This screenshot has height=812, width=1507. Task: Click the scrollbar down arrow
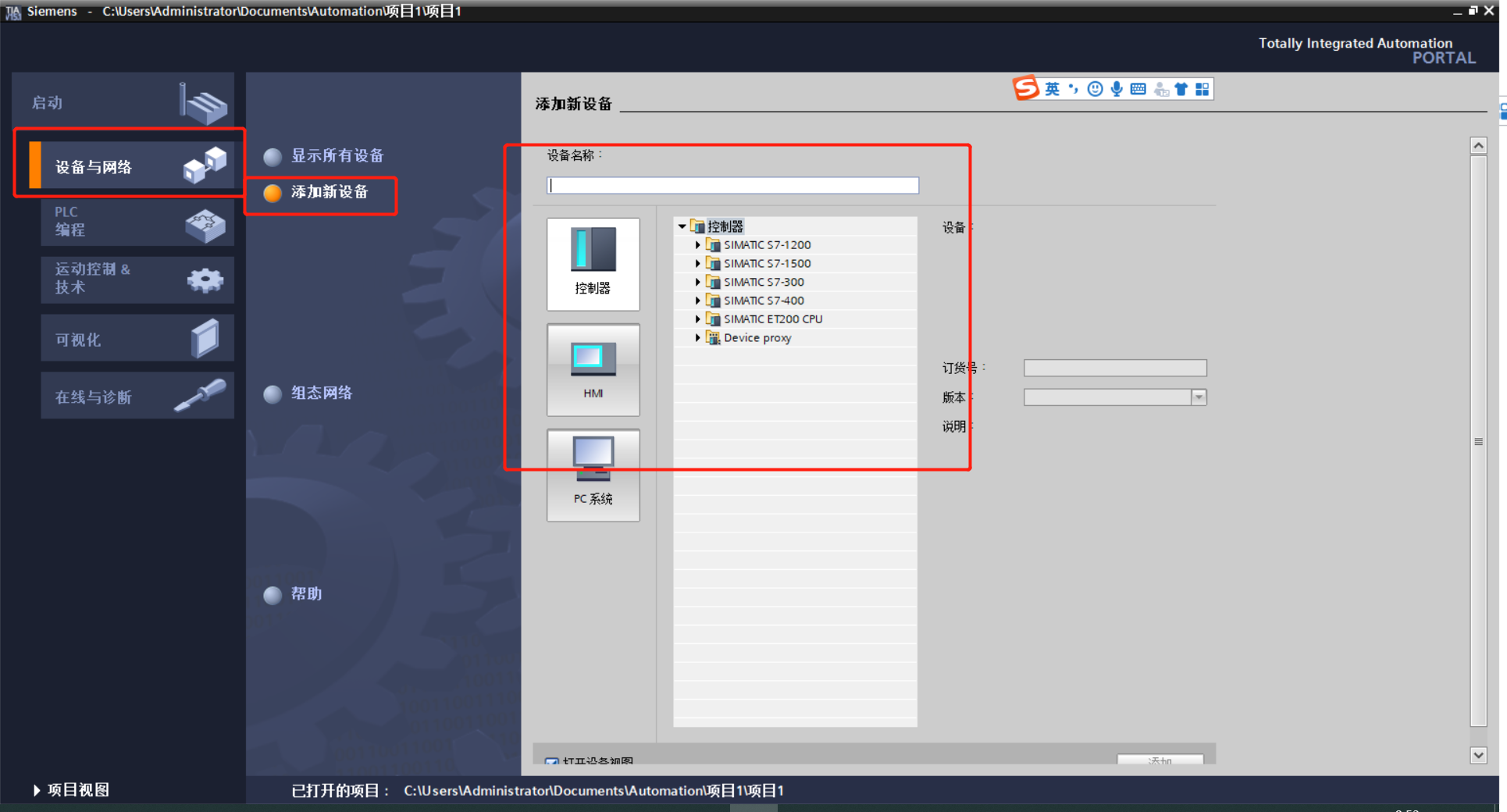tap(1478, 755)
